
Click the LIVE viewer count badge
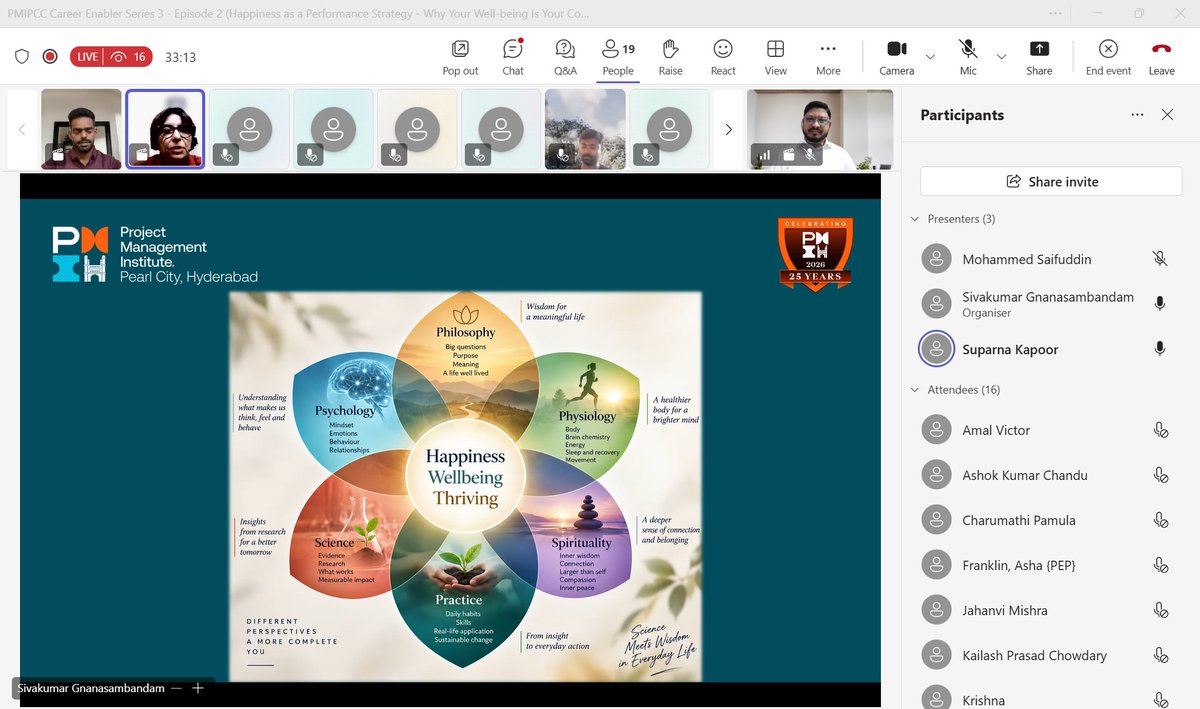coord(111,57)
